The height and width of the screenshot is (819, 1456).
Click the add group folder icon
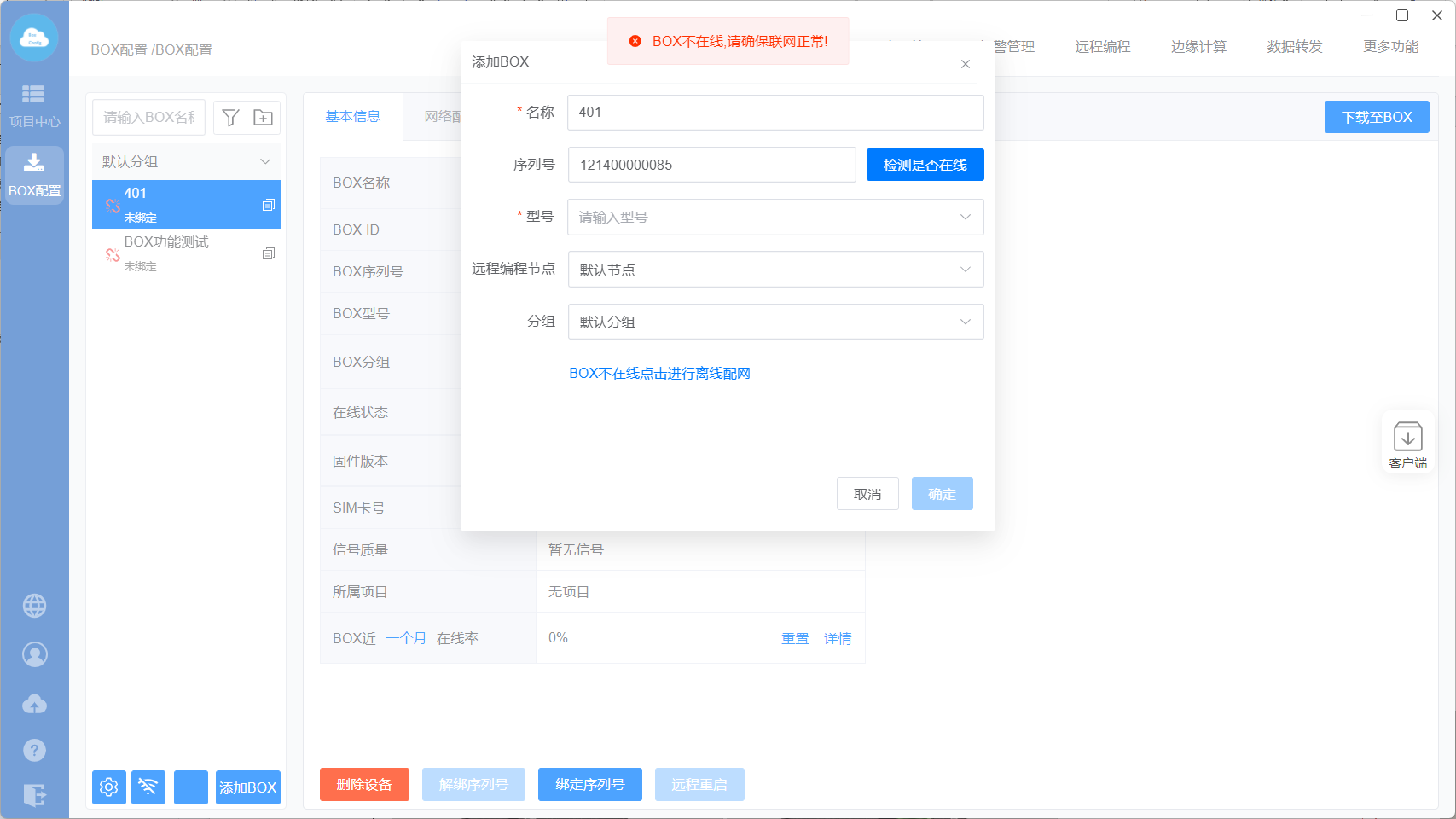[264, 118]
